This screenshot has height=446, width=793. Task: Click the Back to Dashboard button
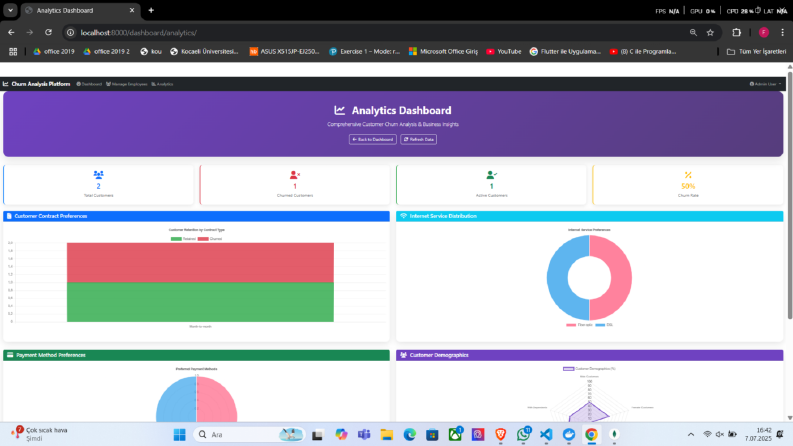pos(373,139)
